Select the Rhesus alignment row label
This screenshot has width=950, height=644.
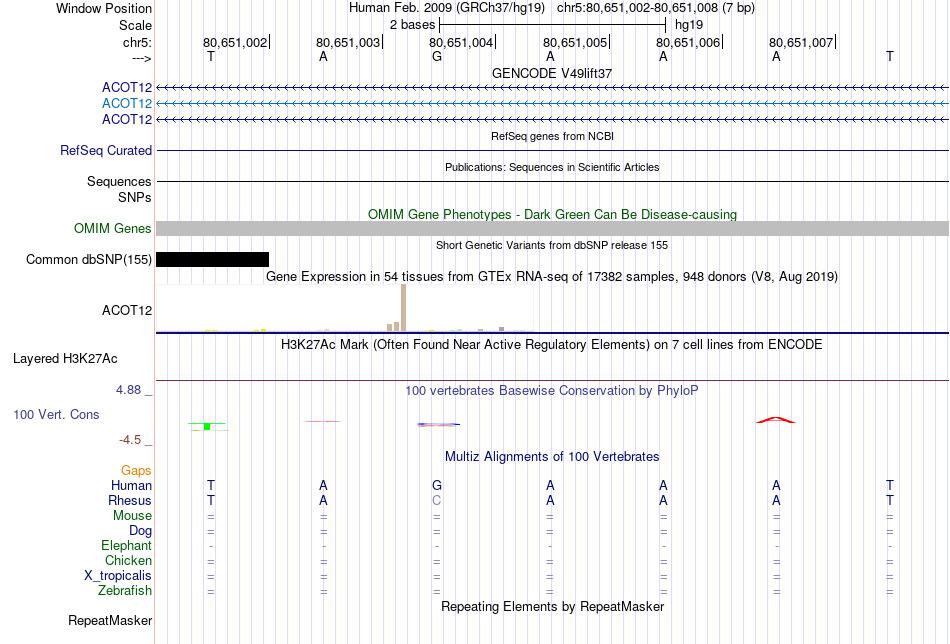point(130,500)
